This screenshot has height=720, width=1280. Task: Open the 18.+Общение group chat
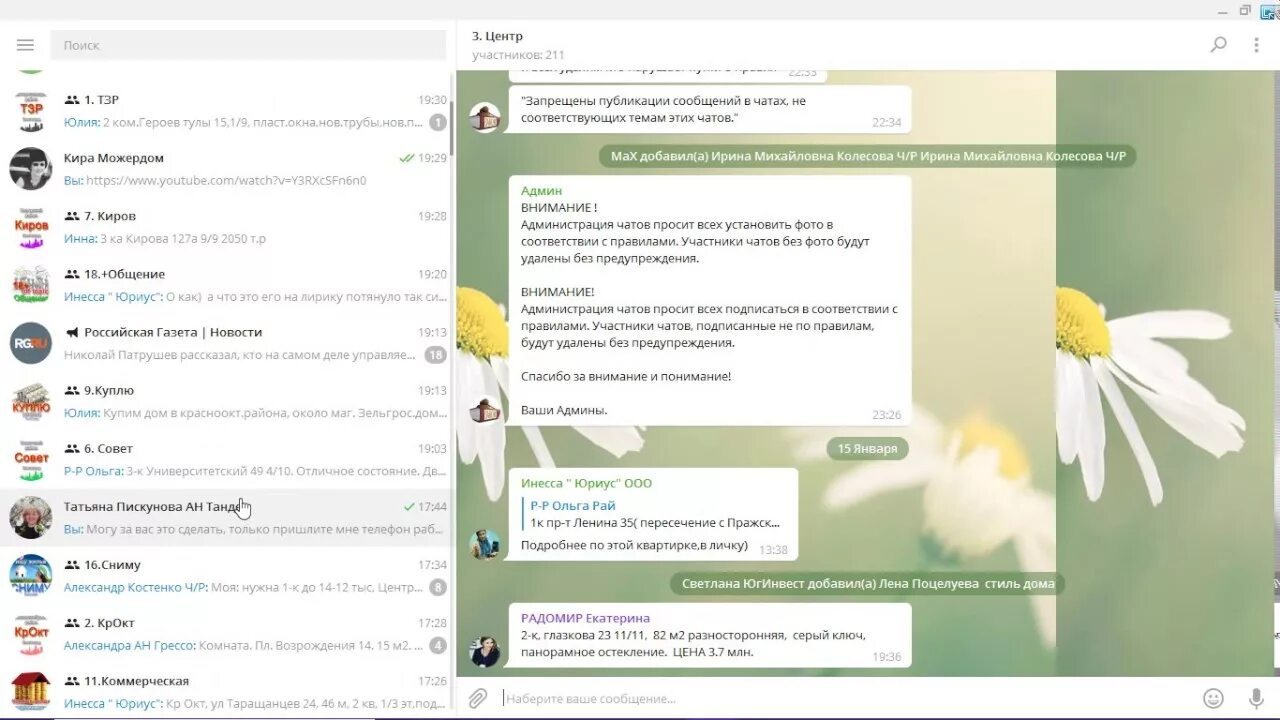(227, 285)
